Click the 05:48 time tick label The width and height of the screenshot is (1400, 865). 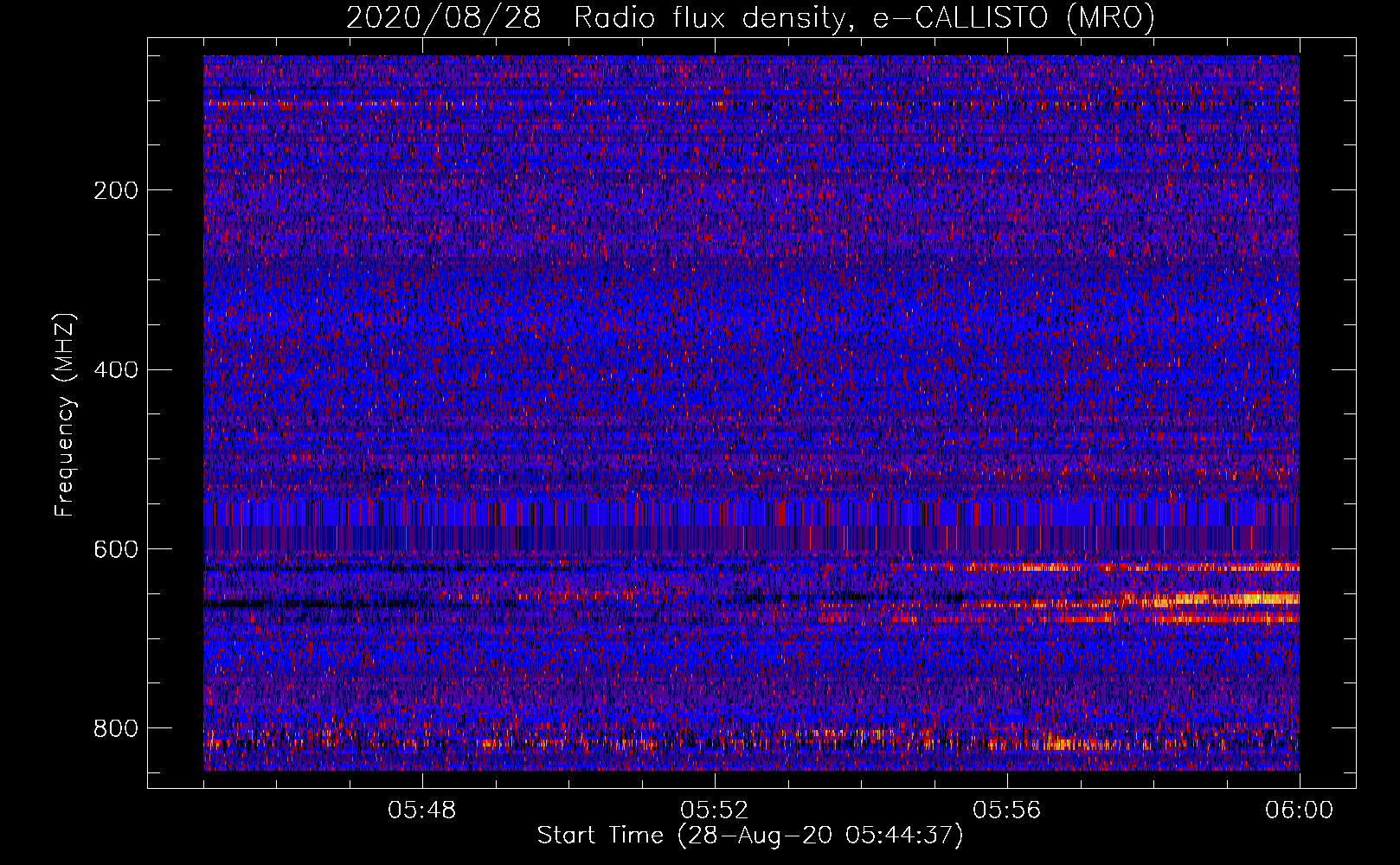click(422, 811)
